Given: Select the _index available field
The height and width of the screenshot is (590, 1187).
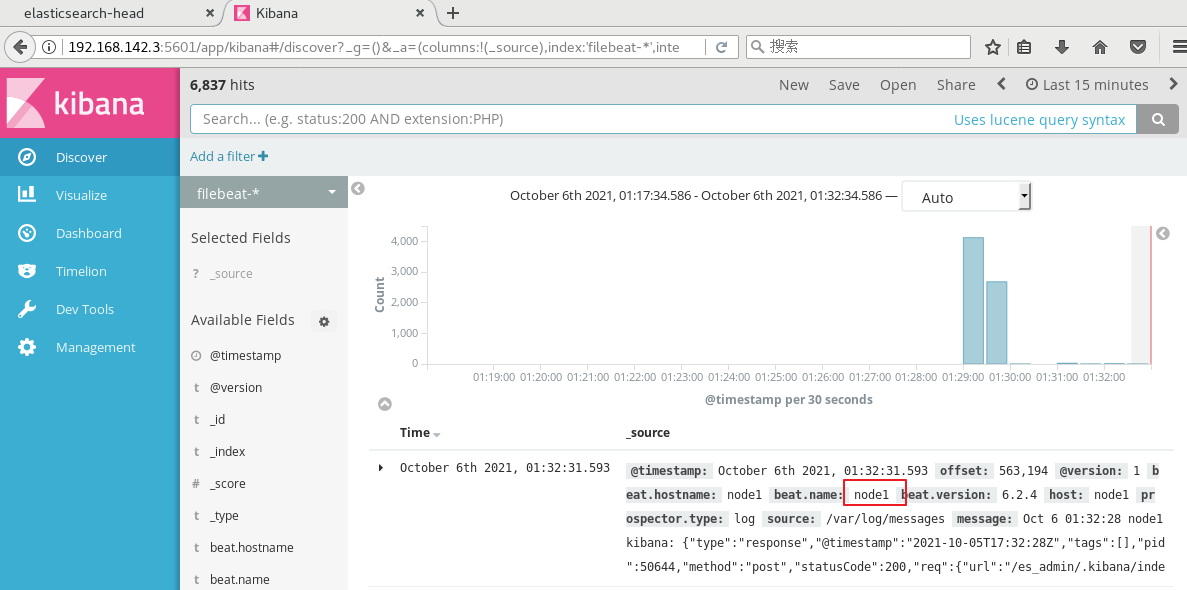Looking at the screenshot, I should point(228,451).
